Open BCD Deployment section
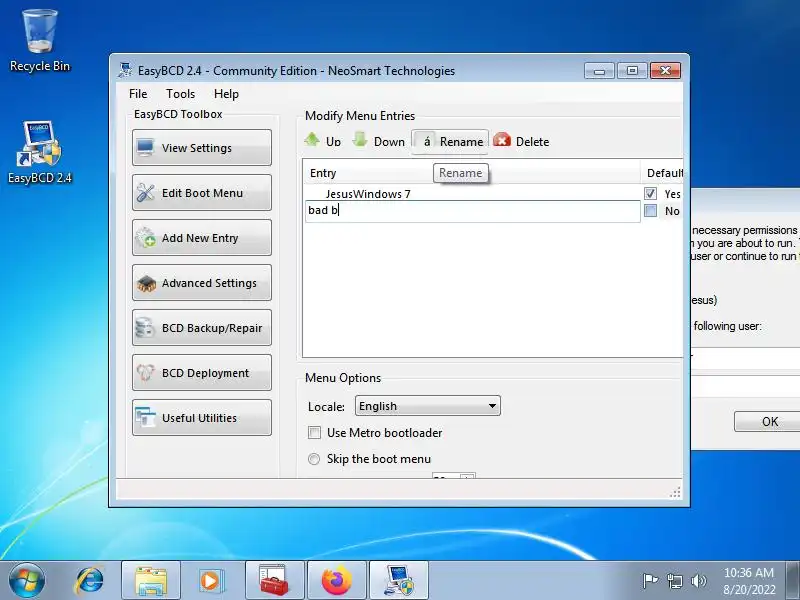 tap(202, 372)
